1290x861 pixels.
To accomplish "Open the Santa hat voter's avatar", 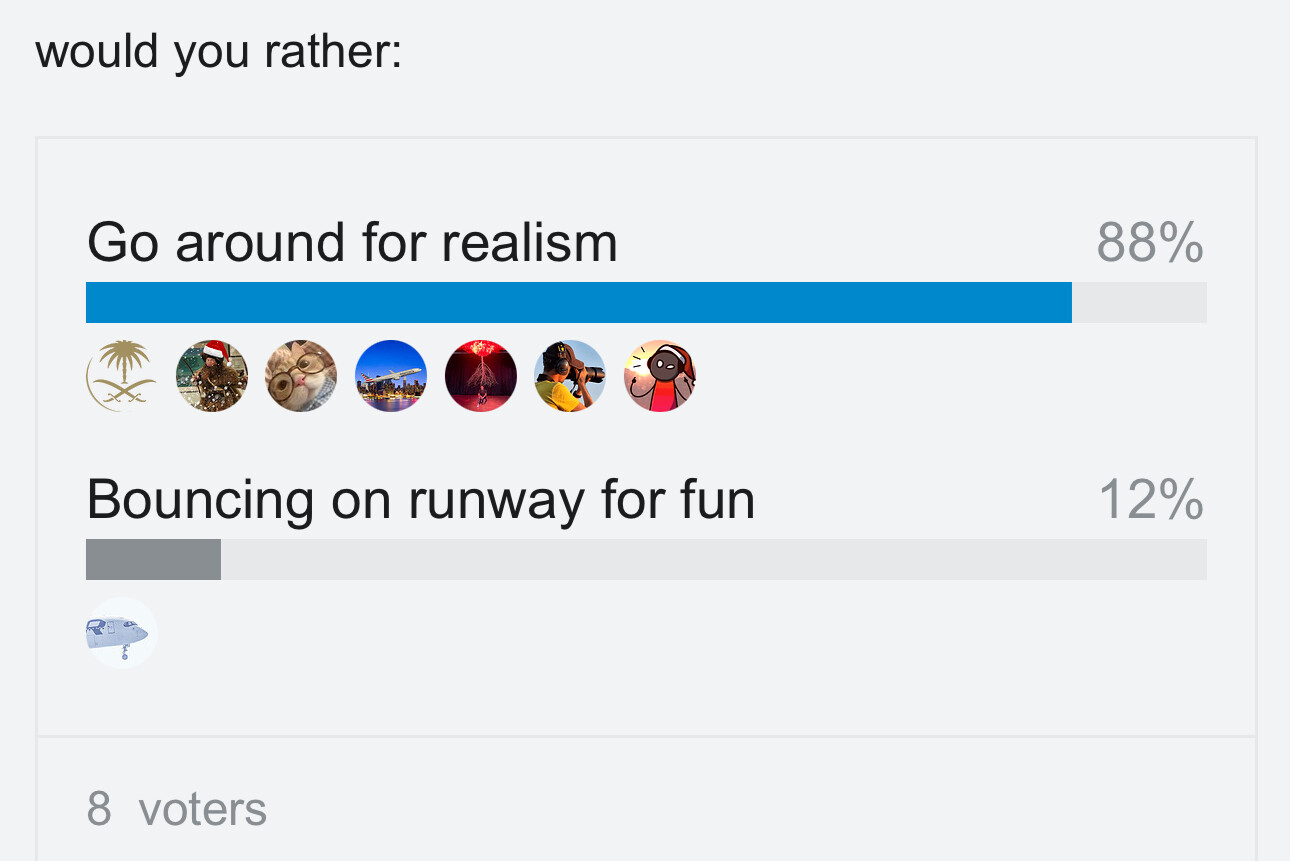I will tap(211, 376).
